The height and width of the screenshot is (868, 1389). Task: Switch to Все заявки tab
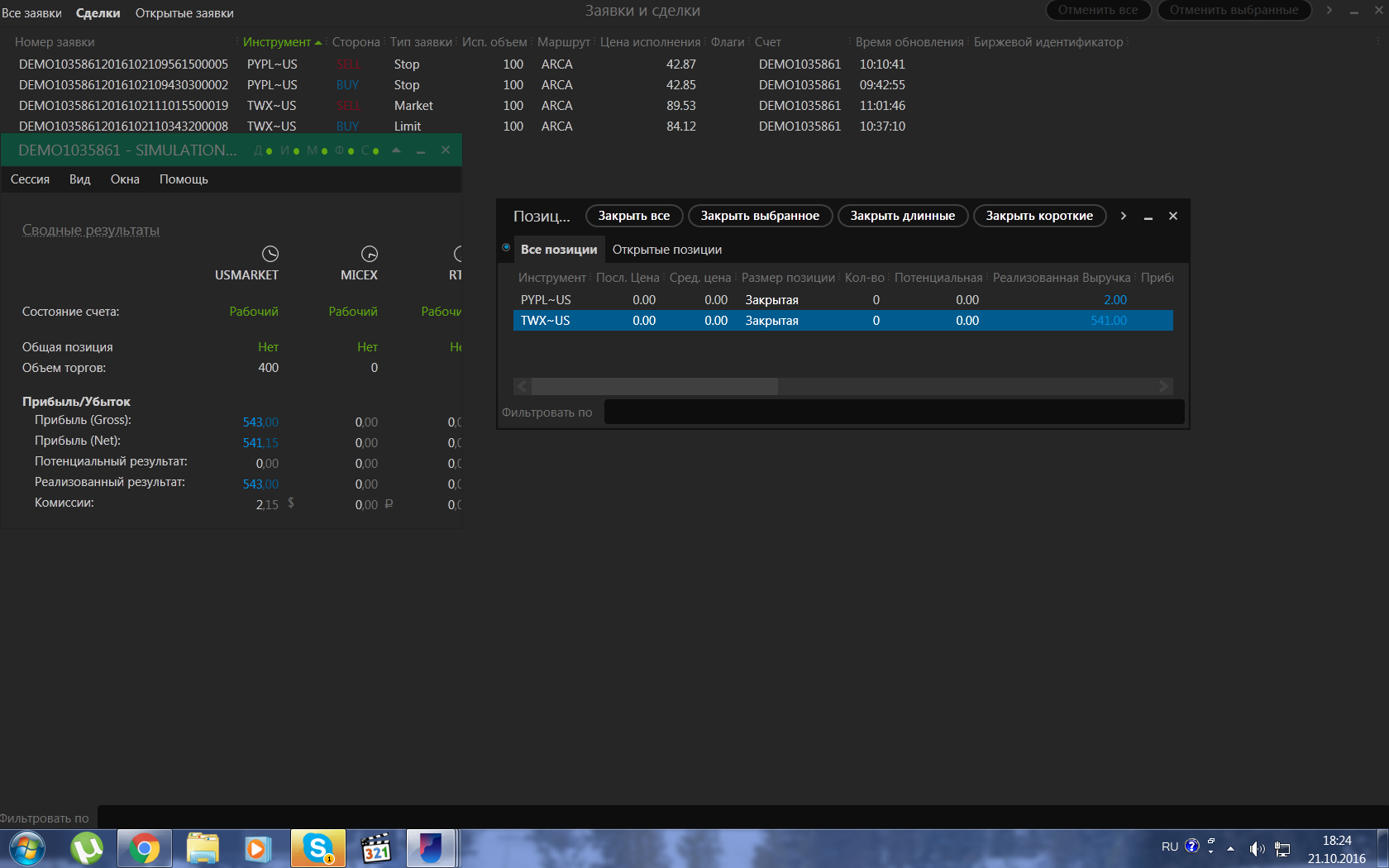(31, 13)
